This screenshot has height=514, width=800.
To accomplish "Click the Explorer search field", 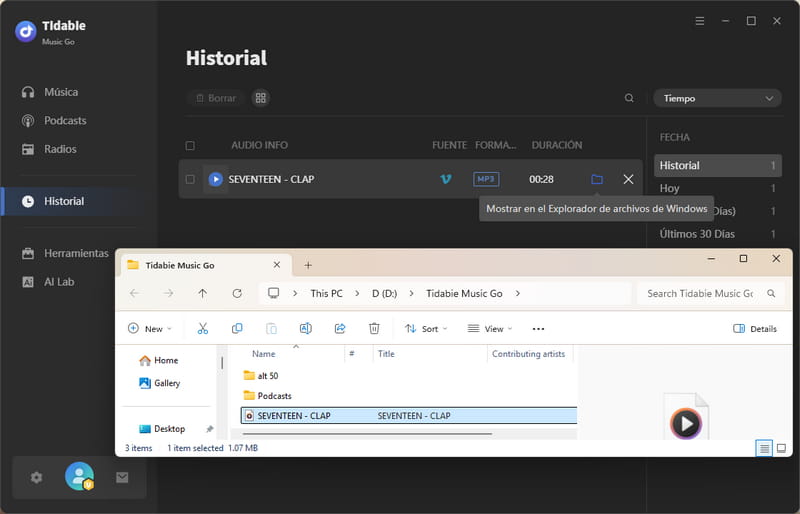I will tap(700, 293).
